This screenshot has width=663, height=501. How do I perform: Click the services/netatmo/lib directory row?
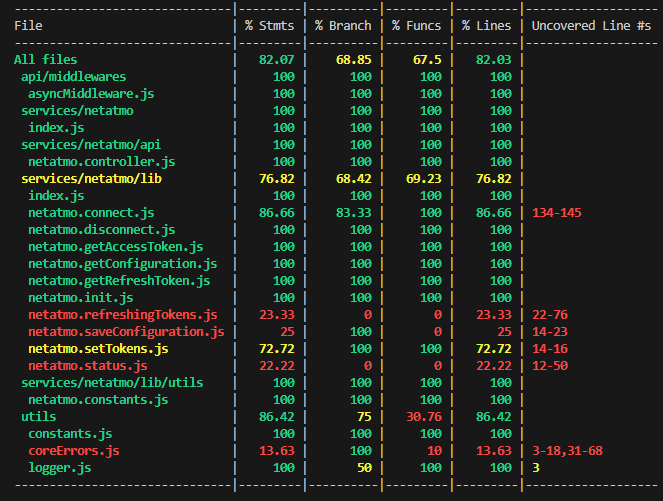[91, 179]
